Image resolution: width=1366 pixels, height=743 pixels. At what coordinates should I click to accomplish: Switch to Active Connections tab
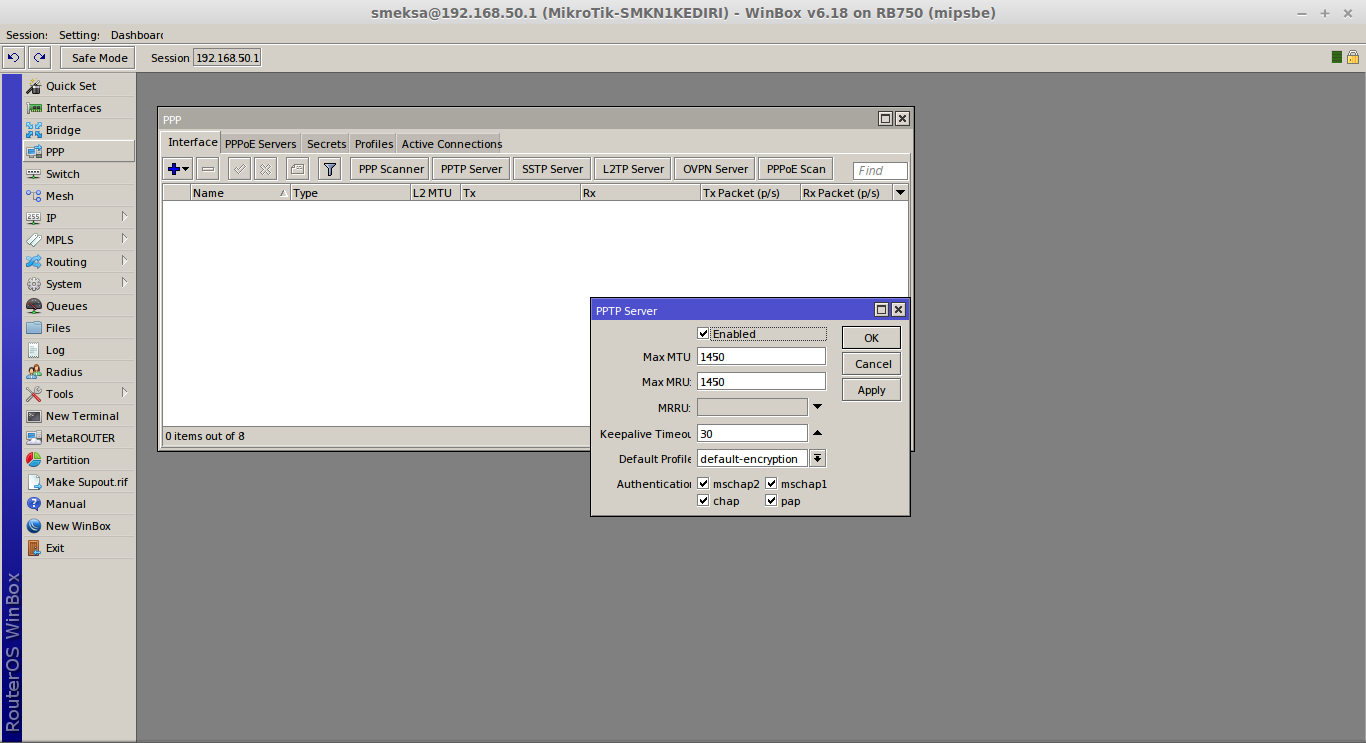click(452, 144)
